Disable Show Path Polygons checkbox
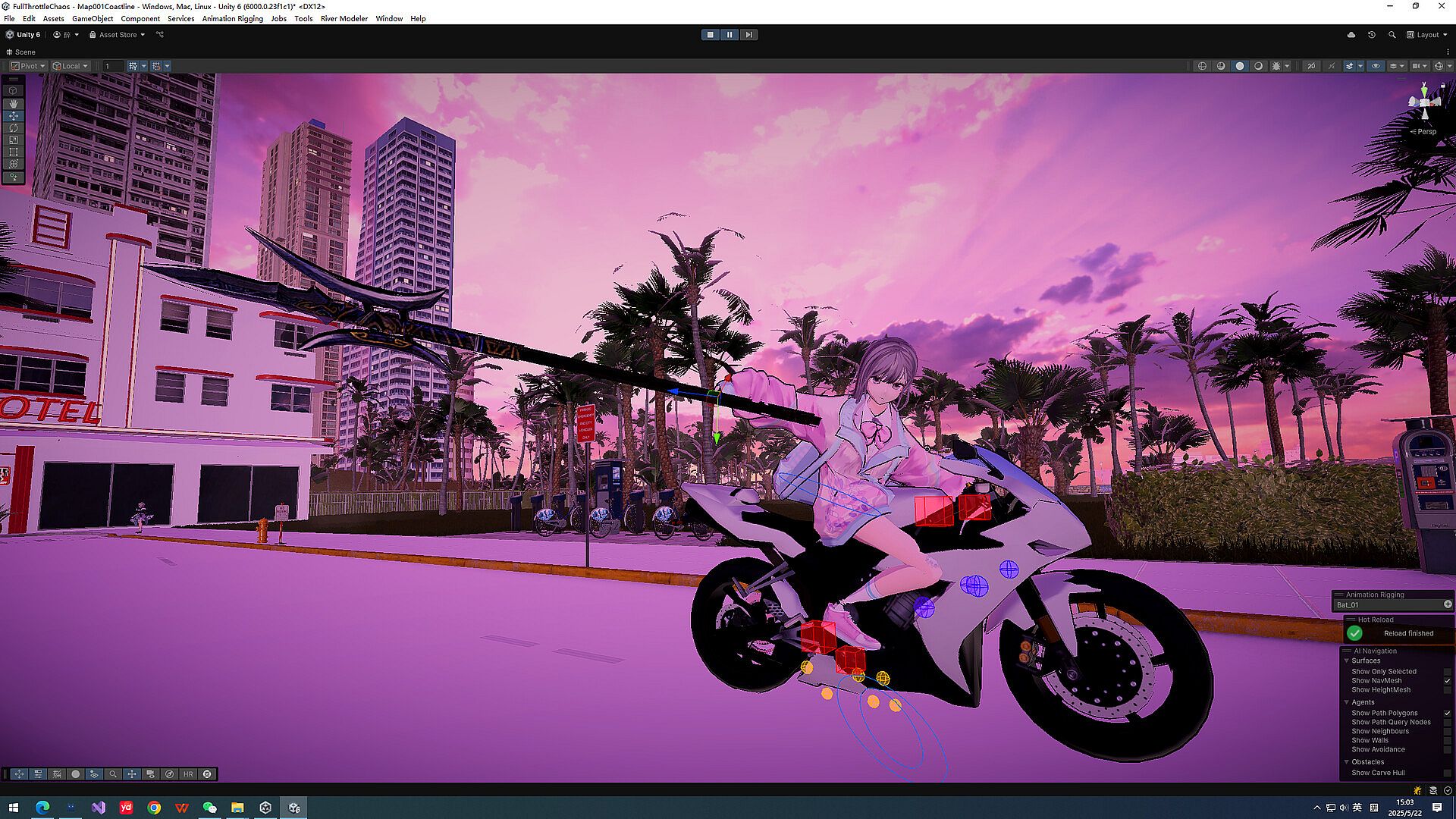This screenshot has height=819, width=1456. tap(1447, 714)
